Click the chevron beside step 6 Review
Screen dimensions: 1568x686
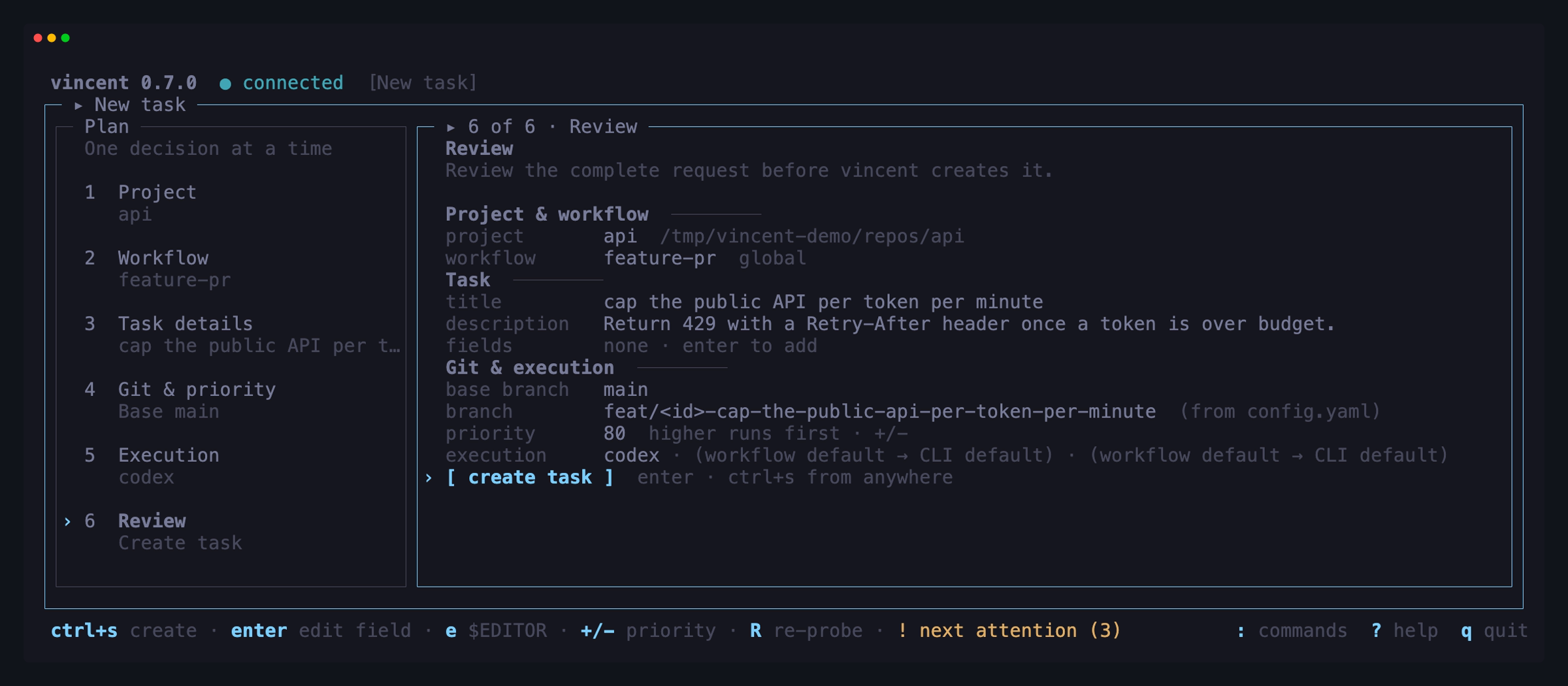click(67, 521)
